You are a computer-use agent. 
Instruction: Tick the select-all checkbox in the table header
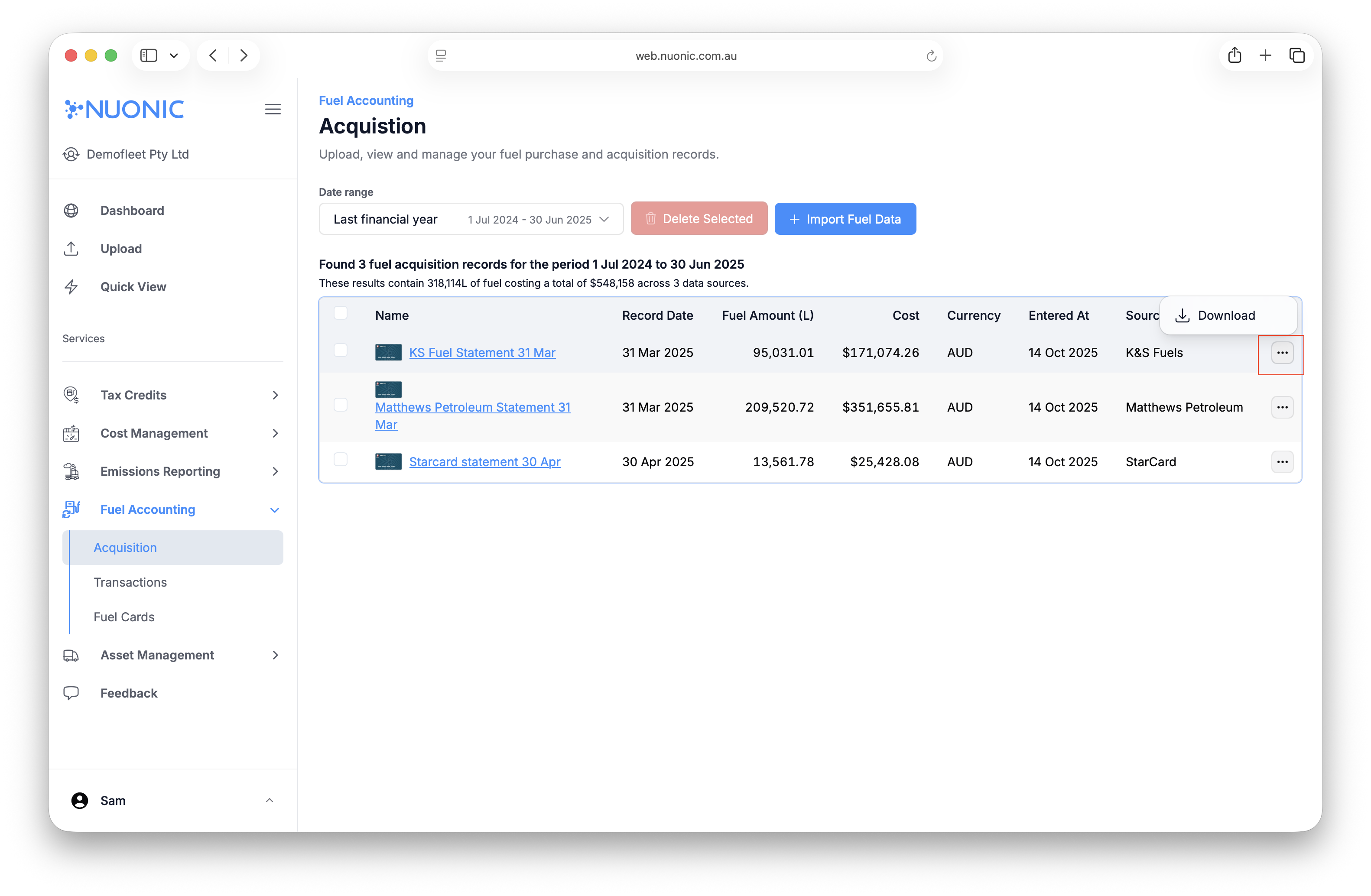pyautogui.click(x=341, y=313)
